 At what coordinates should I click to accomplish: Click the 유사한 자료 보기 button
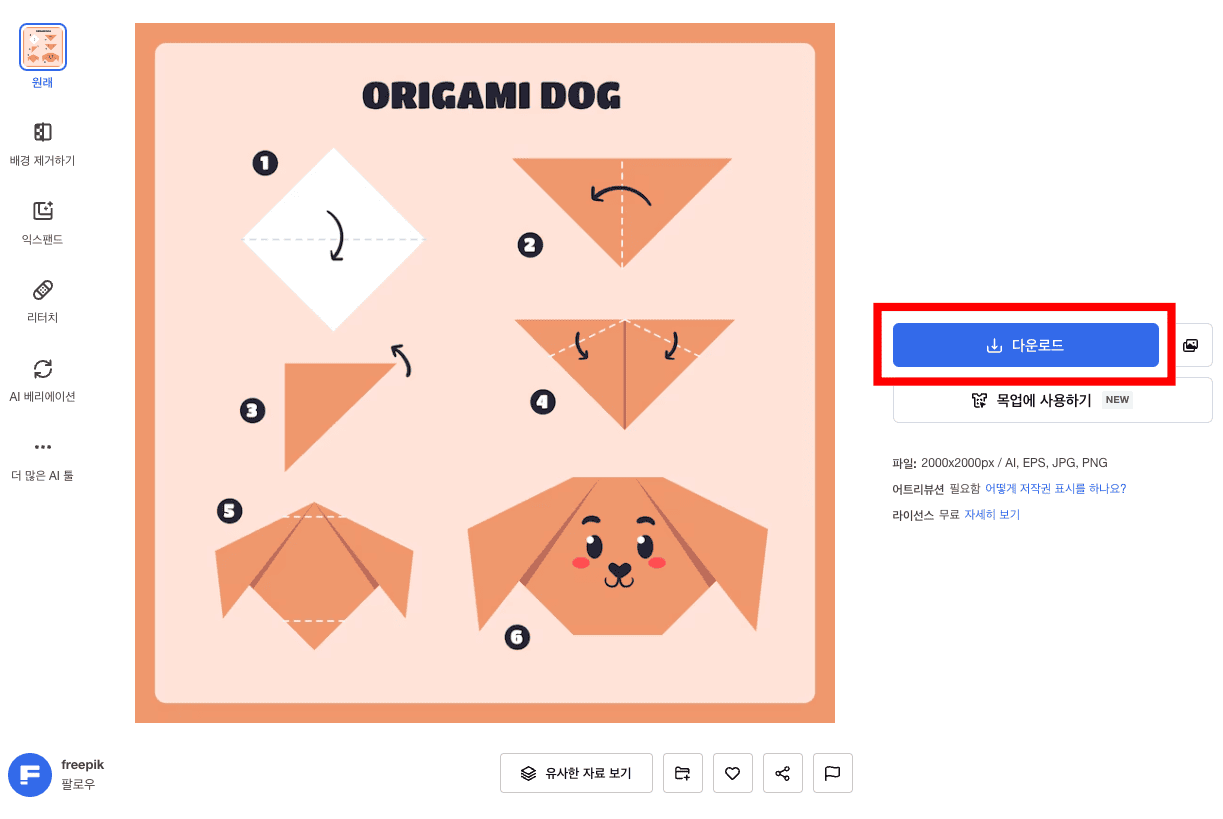(576, 773)
